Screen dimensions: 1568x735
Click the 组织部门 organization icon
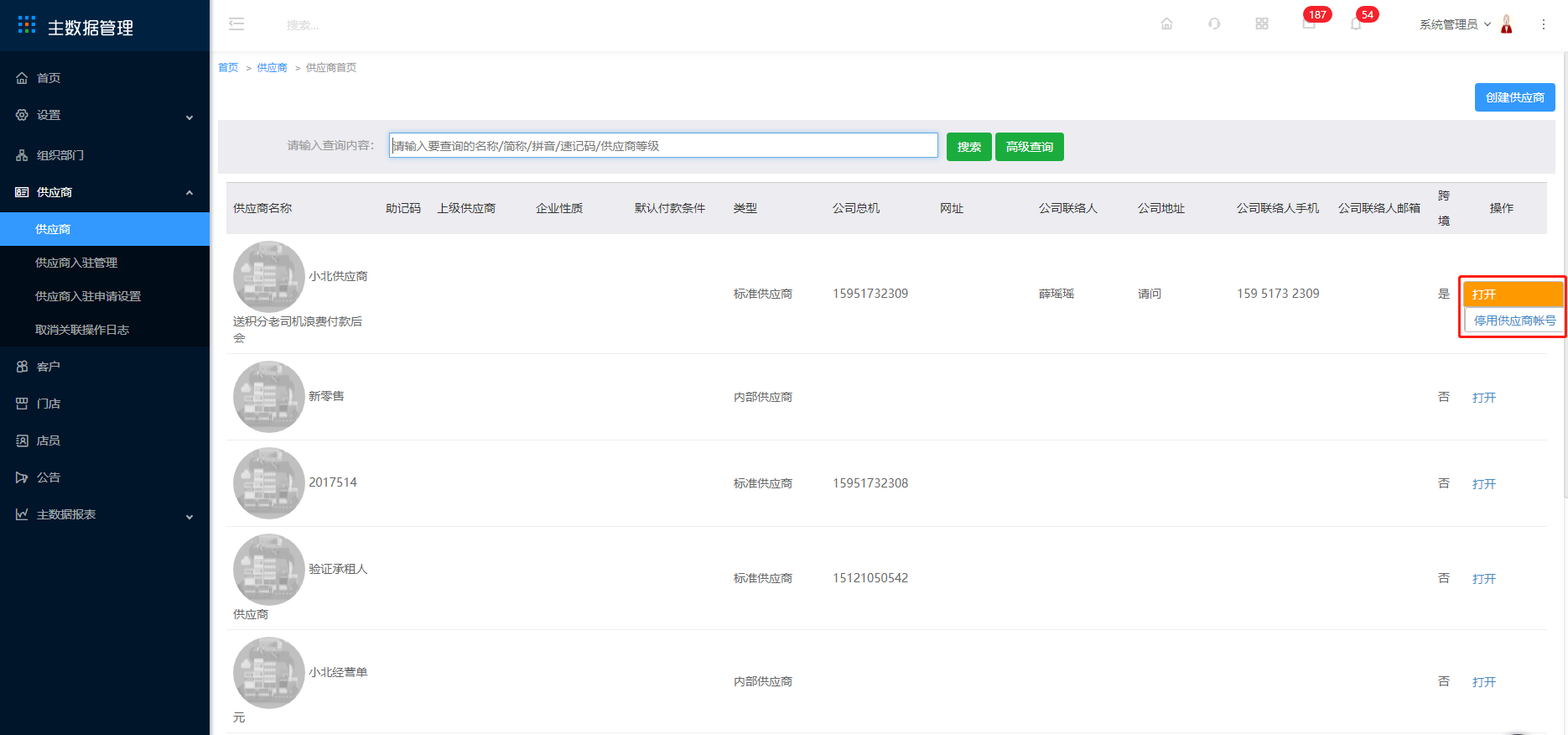(22, 155)
